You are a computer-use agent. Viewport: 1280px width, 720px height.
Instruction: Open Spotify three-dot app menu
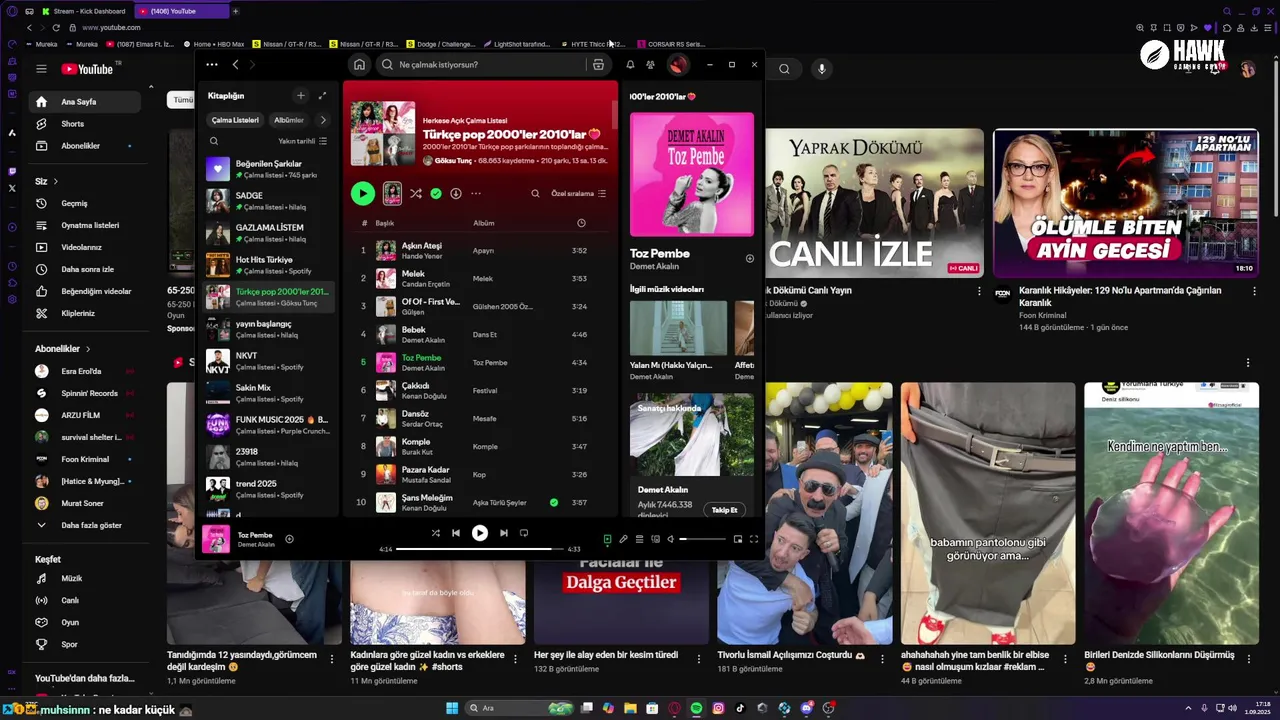pos(212,65)
